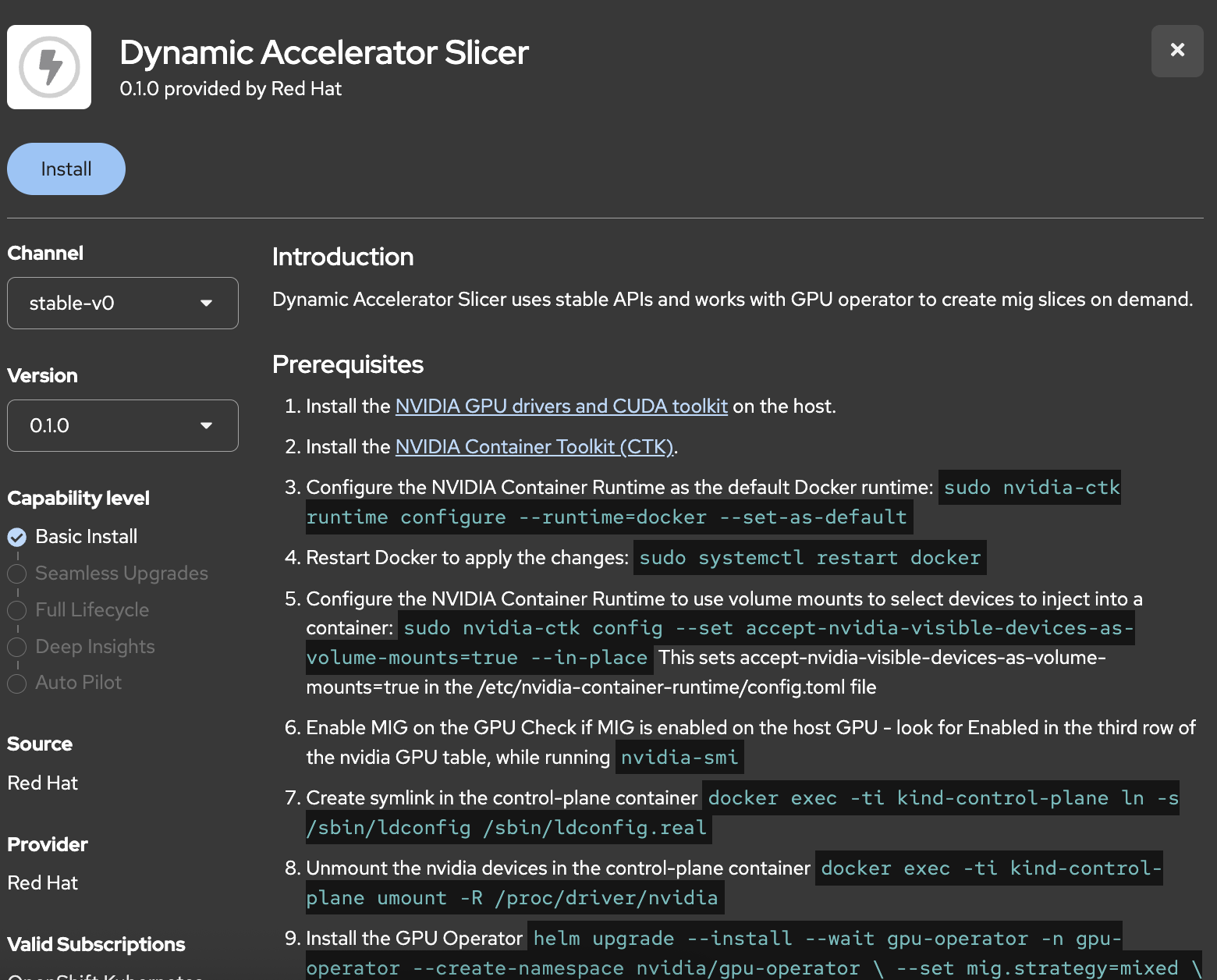The width and height of the screenshot is (1217, 980).
Task: Click the Prerequisites section heading
Action: point(347,364)
